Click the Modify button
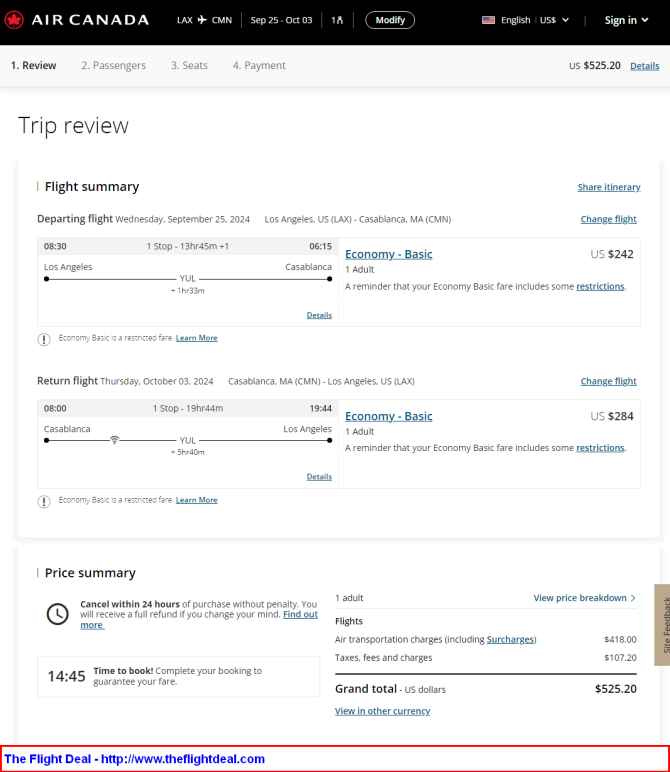670x772 pixels. (x=390, y=20)
